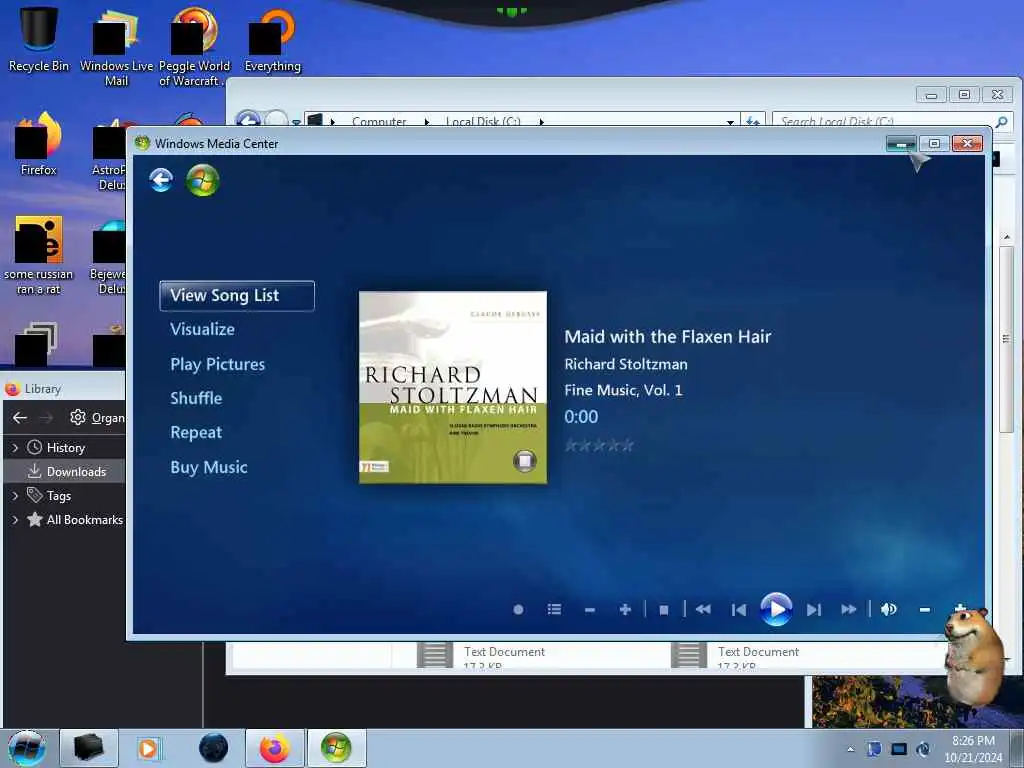Launch Firefox from the desktop
1024x768 pixels.
point(39,144)
